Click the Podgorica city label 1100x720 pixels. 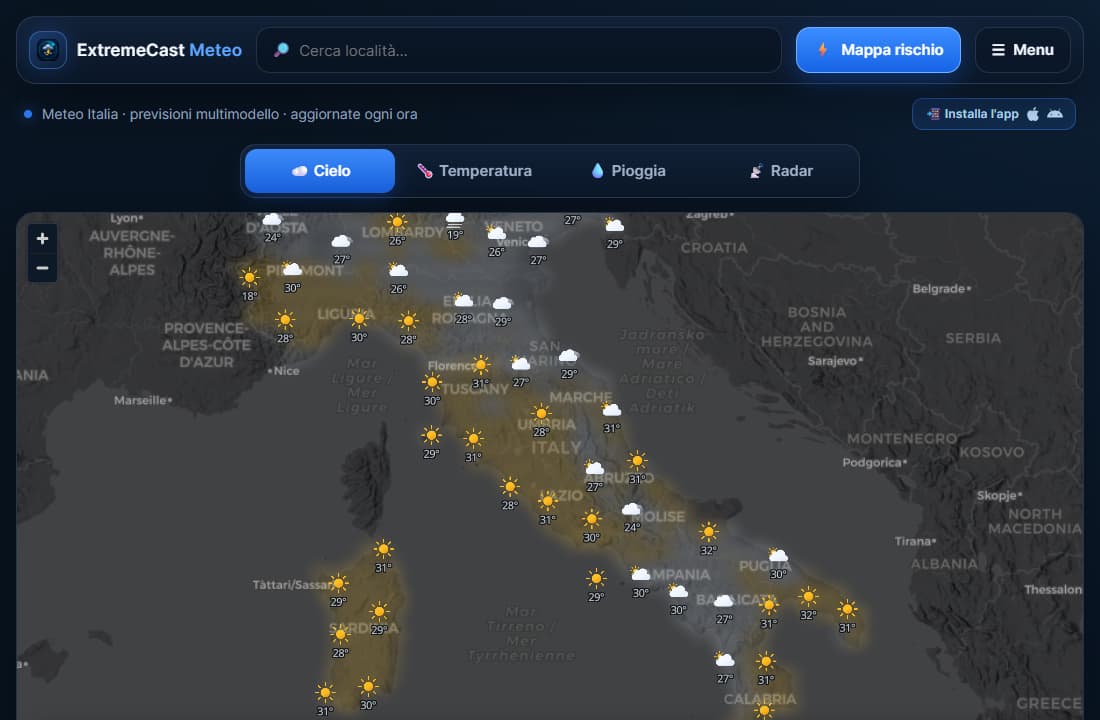(874, 462)
